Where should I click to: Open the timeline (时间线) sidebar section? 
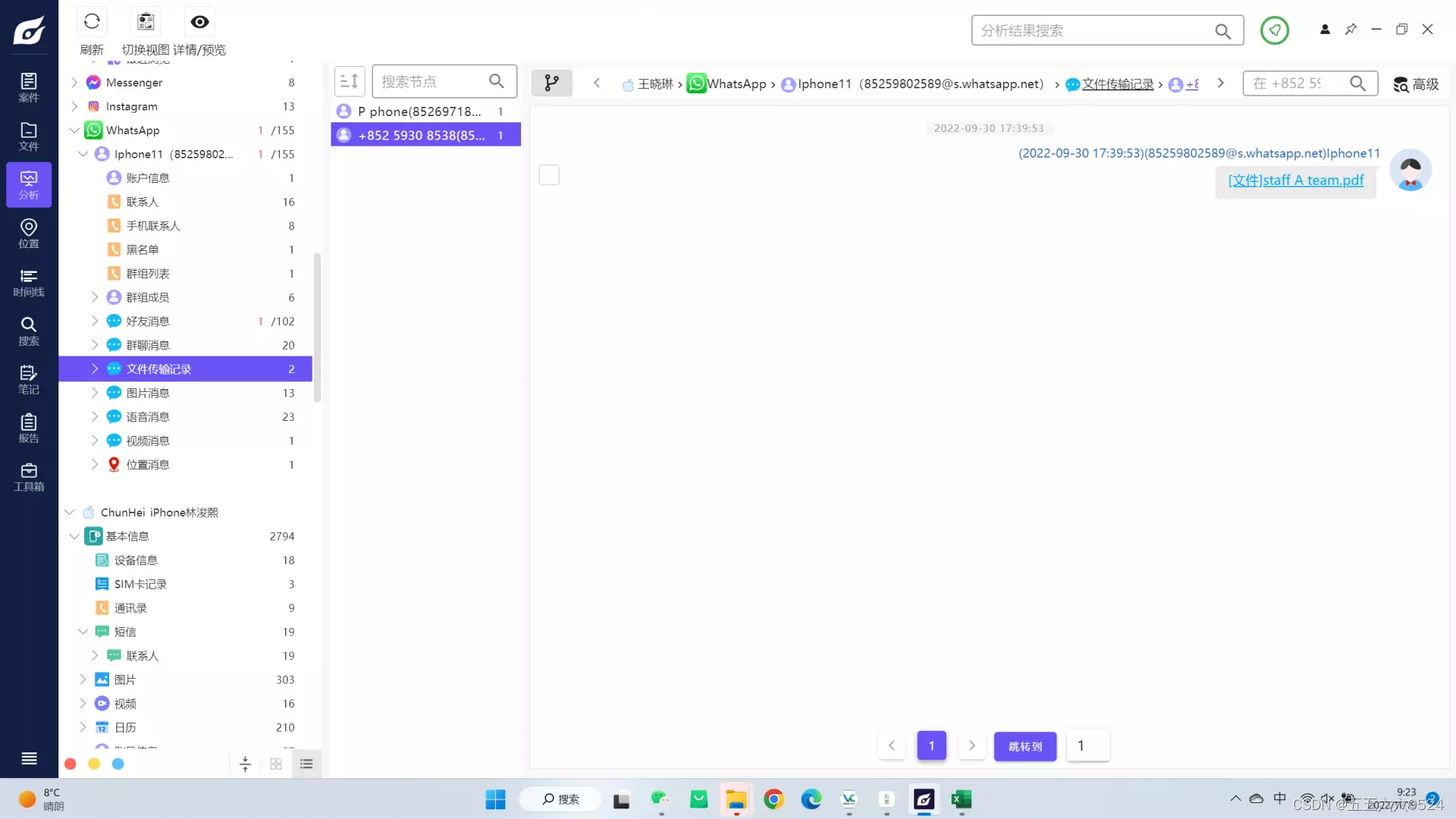[29, 282]
